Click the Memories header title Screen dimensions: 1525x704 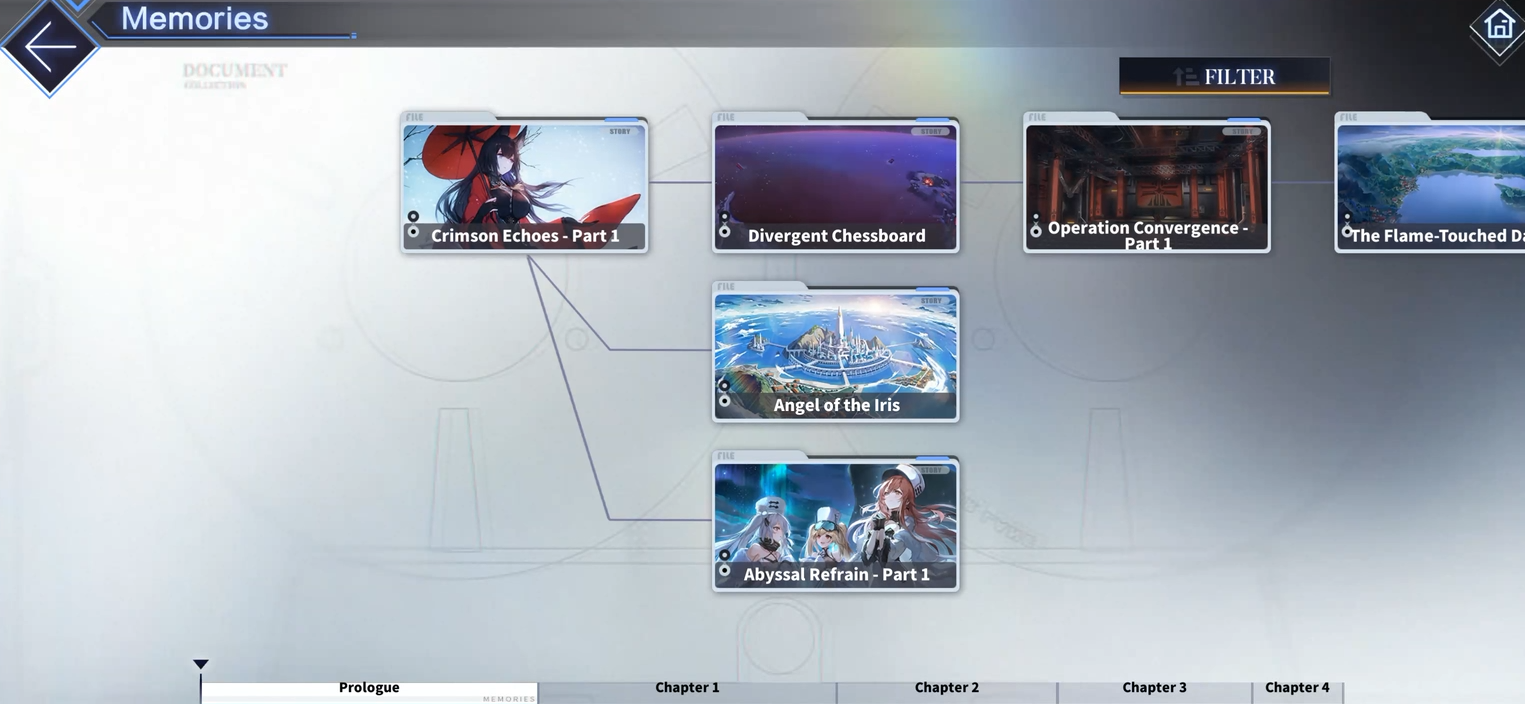click(x=195, y=18)
